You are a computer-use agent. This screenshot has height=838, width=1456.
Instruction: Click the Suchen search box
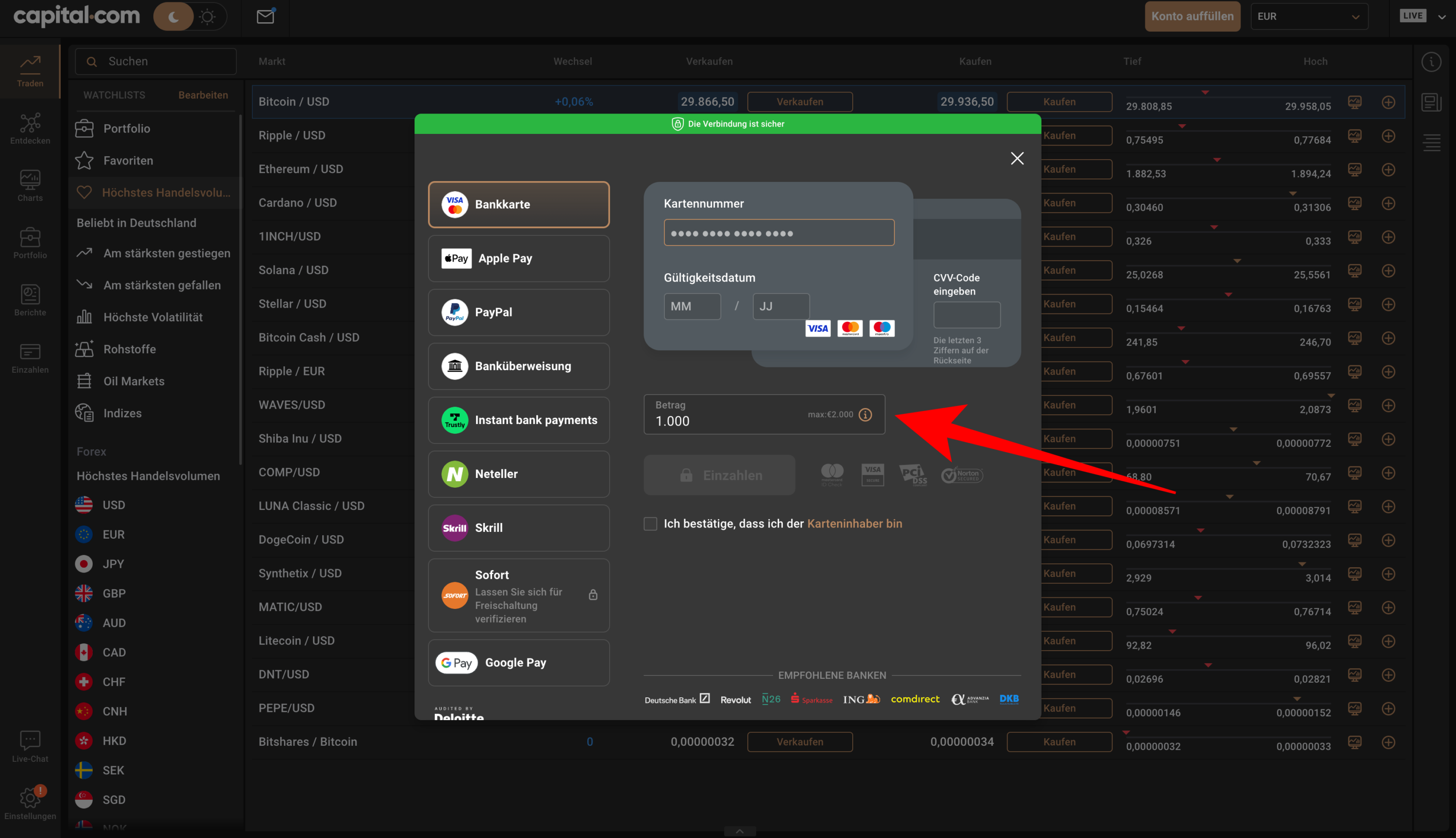(155, 62)
